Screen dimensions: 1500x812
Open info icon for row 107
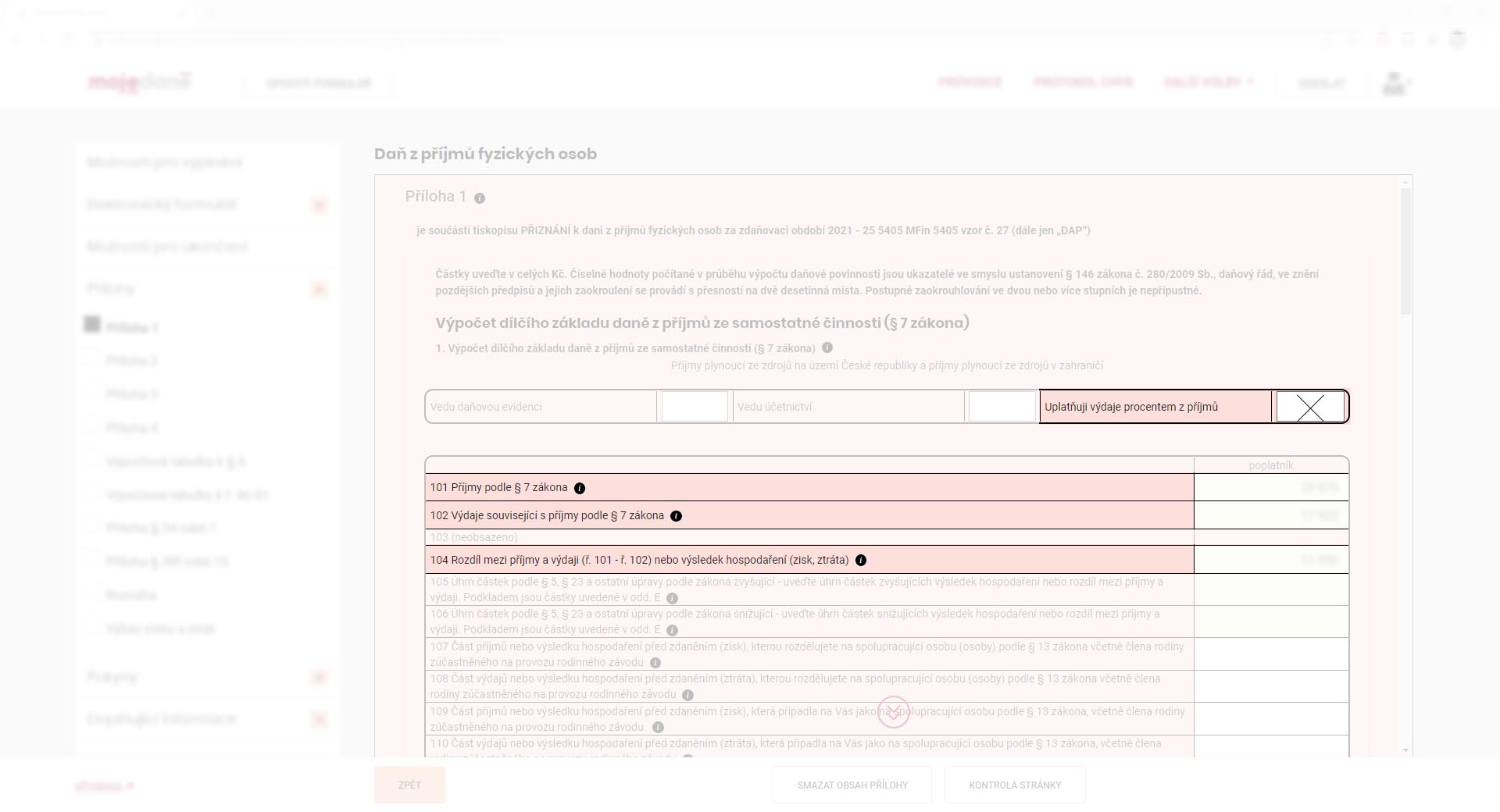(x=655, y=663)
